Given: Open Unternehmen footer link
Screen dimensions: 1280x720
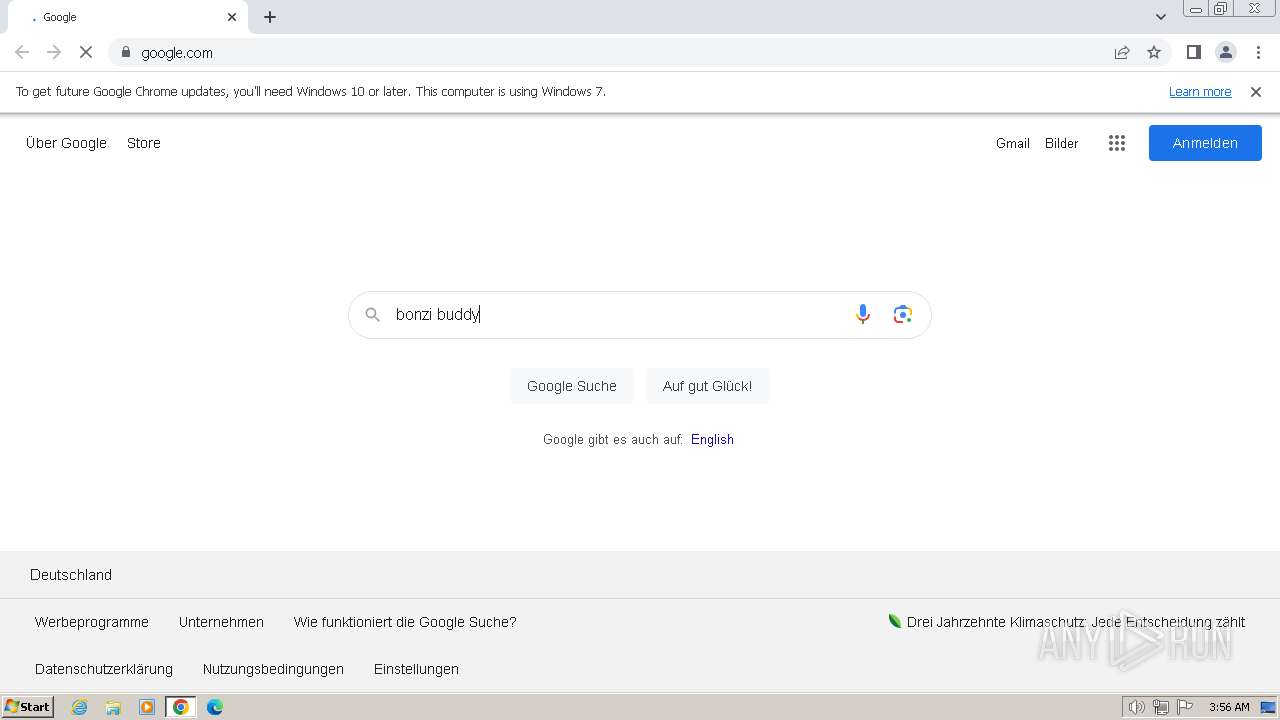Looking at the screenshot, I should coord(221,622).
